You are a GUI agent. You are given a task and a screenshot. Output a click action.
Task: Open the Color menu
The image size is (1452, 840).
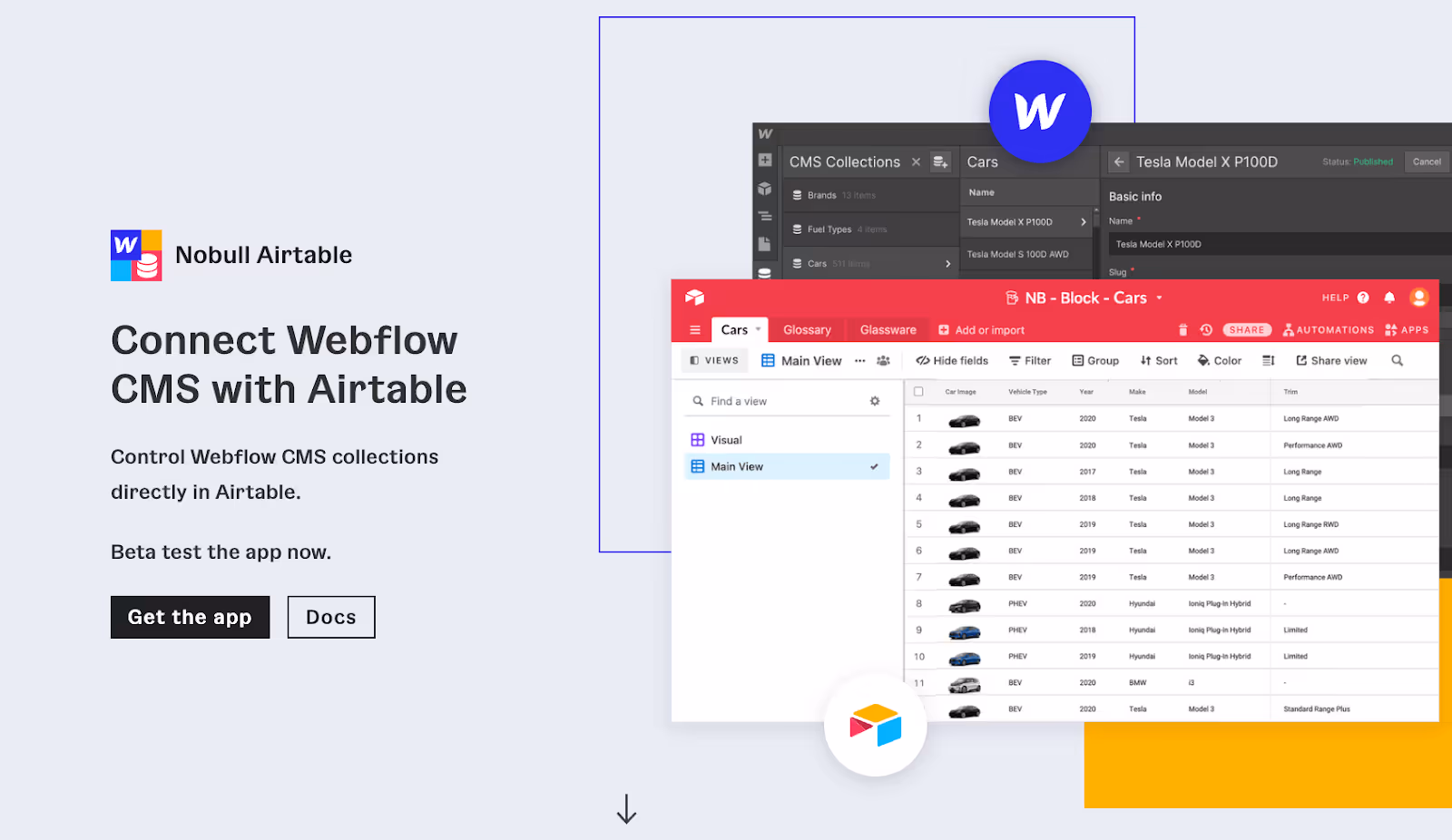point(1220,361)
